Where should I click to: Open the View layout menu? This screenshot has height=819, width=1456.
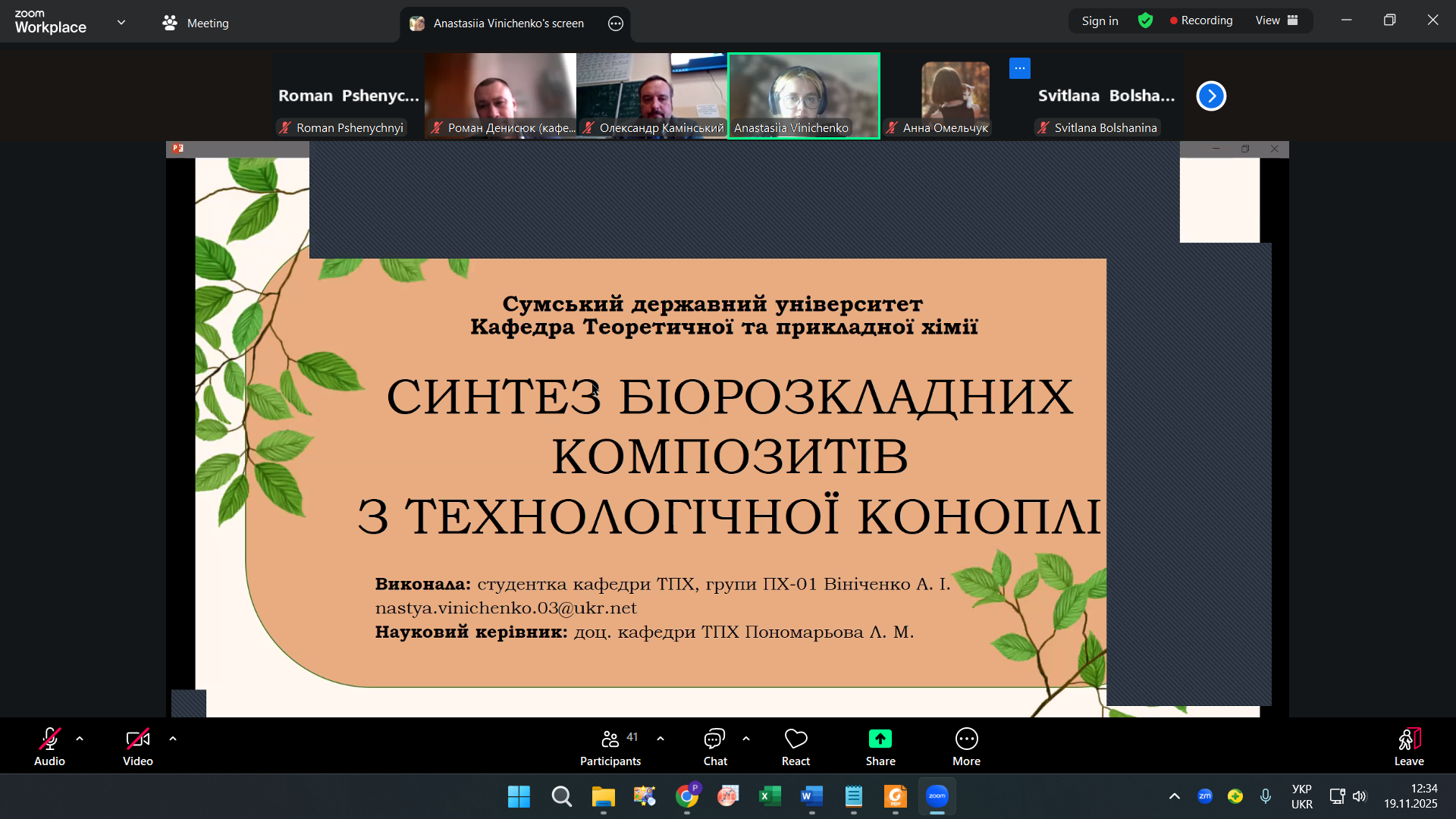click(x=1276, y=20)
